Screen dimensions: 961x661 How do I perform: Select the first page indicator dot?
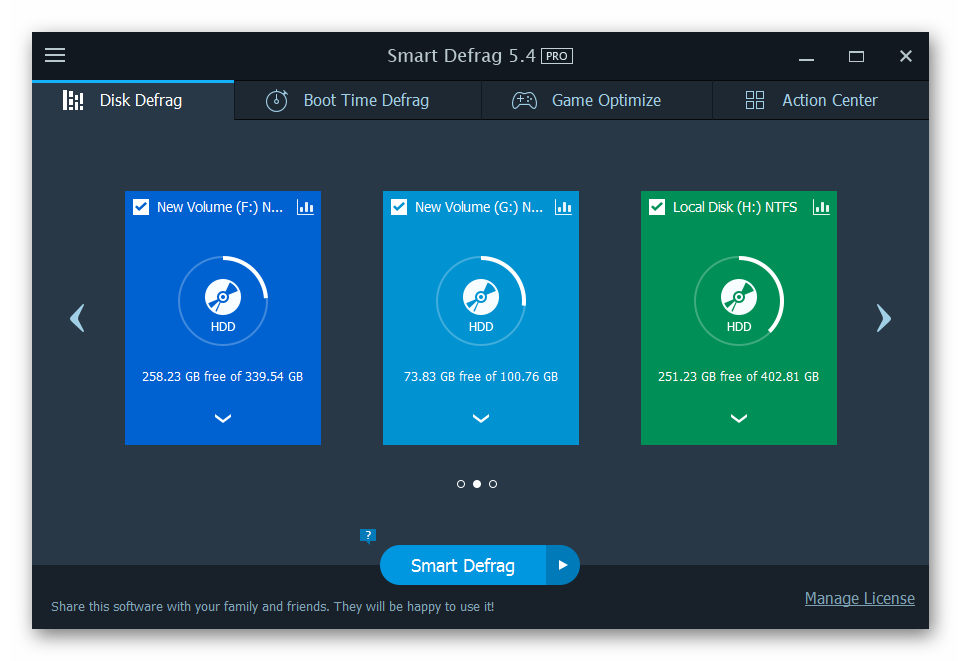coord(461,484)
